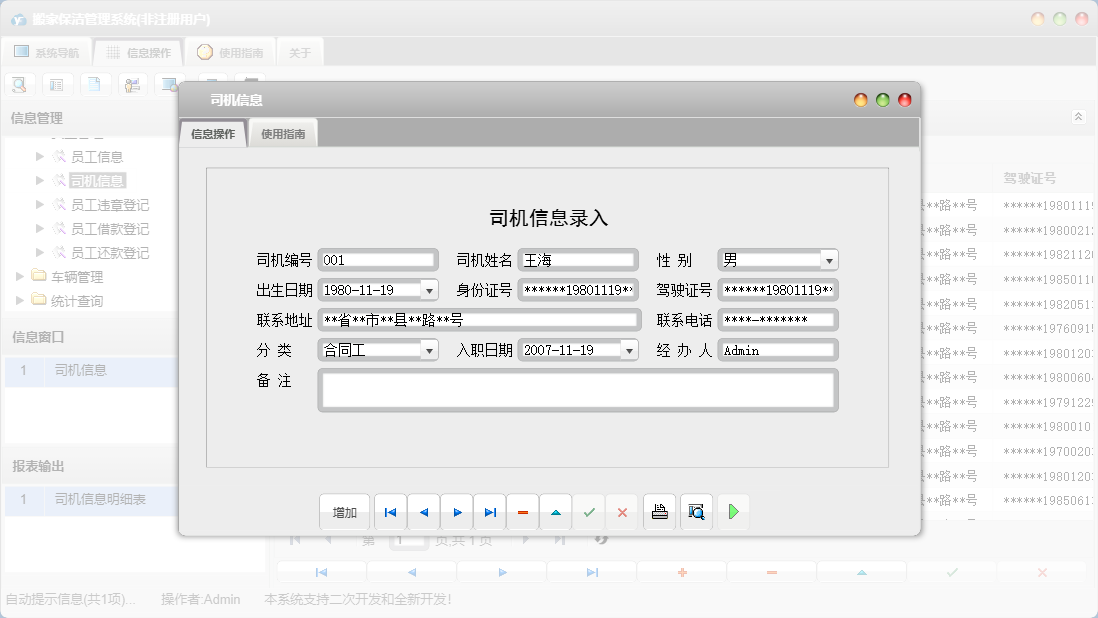Open the 分类 dropdown showing 合同工
Screen dimensions: 1098x618
coord(430,349)
